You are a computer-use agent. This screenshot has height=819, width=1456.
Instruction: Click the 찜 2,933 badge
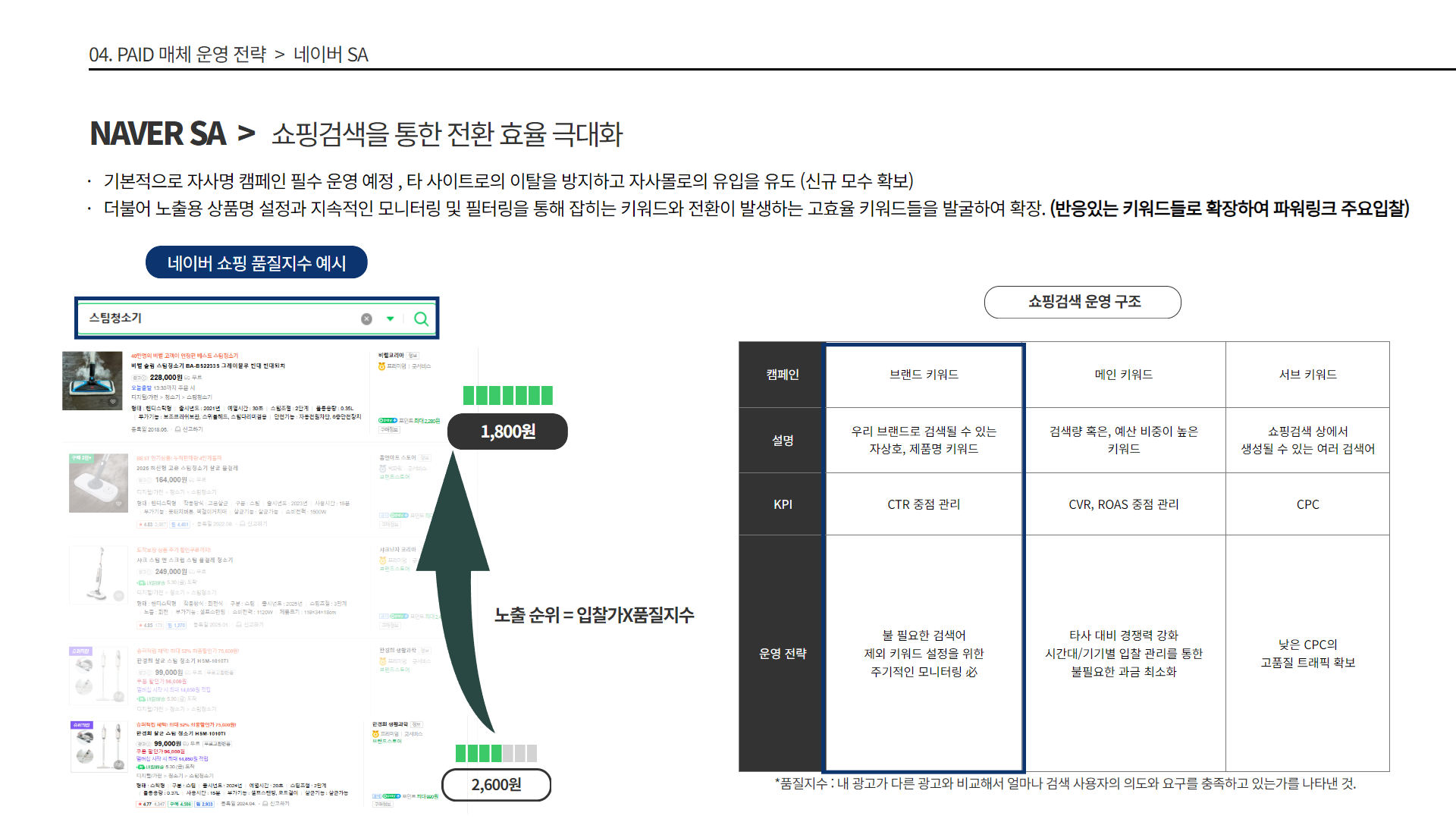pos(205,804)
